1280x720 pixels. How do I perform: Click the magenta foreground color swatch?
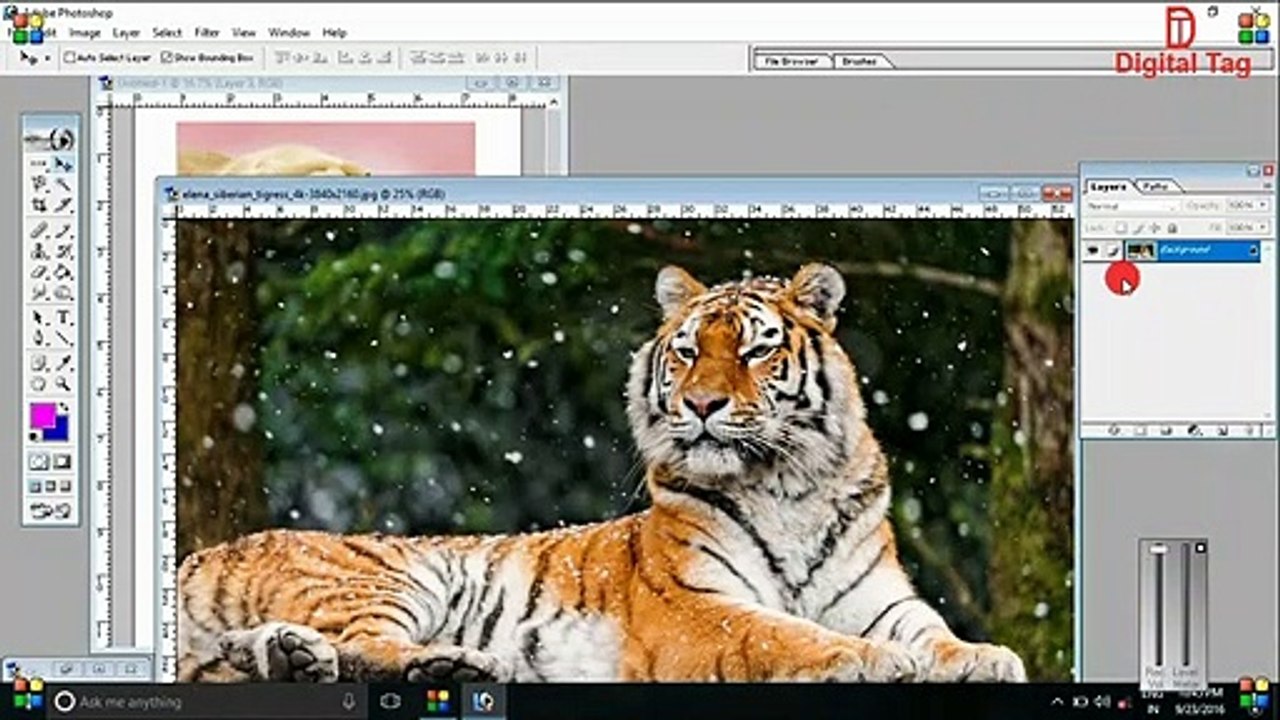click(43, 415)
